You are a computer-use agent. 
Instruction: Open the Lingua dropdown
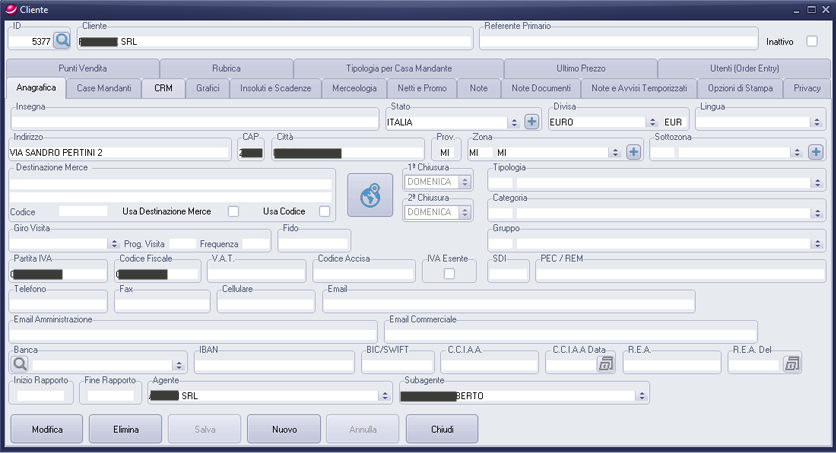point(818,122)
